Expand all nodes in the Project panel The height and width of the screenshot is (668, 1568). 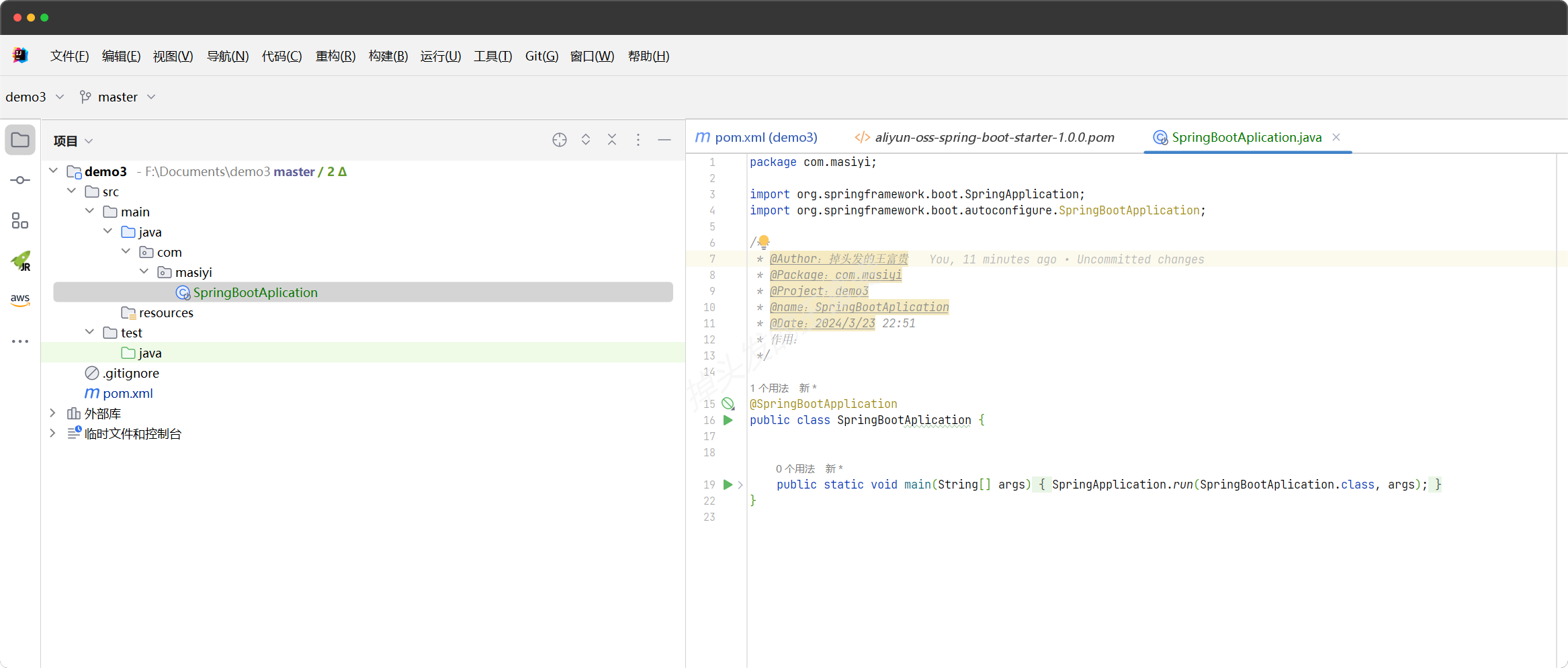pos(586,140)
